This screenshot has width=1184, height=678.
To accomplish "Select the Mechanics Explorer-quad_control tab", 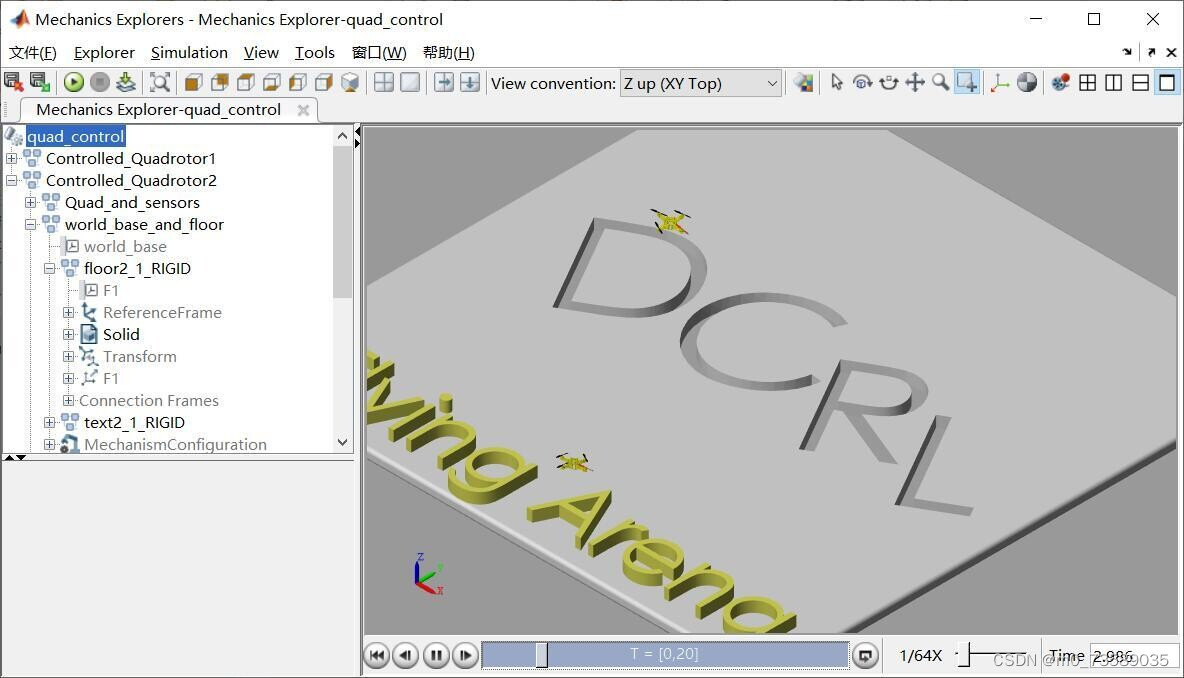I will point(159,110).
